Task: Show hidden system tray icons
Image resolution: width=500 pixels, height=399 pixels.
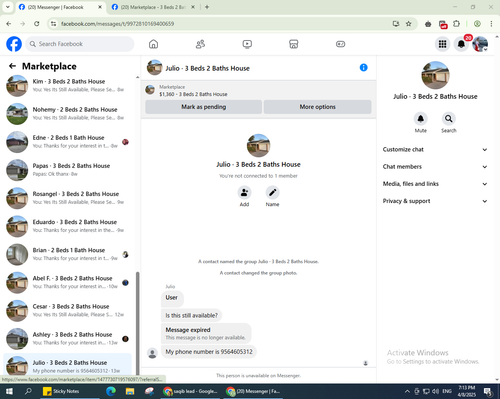Action: click(x=407, y=391)
